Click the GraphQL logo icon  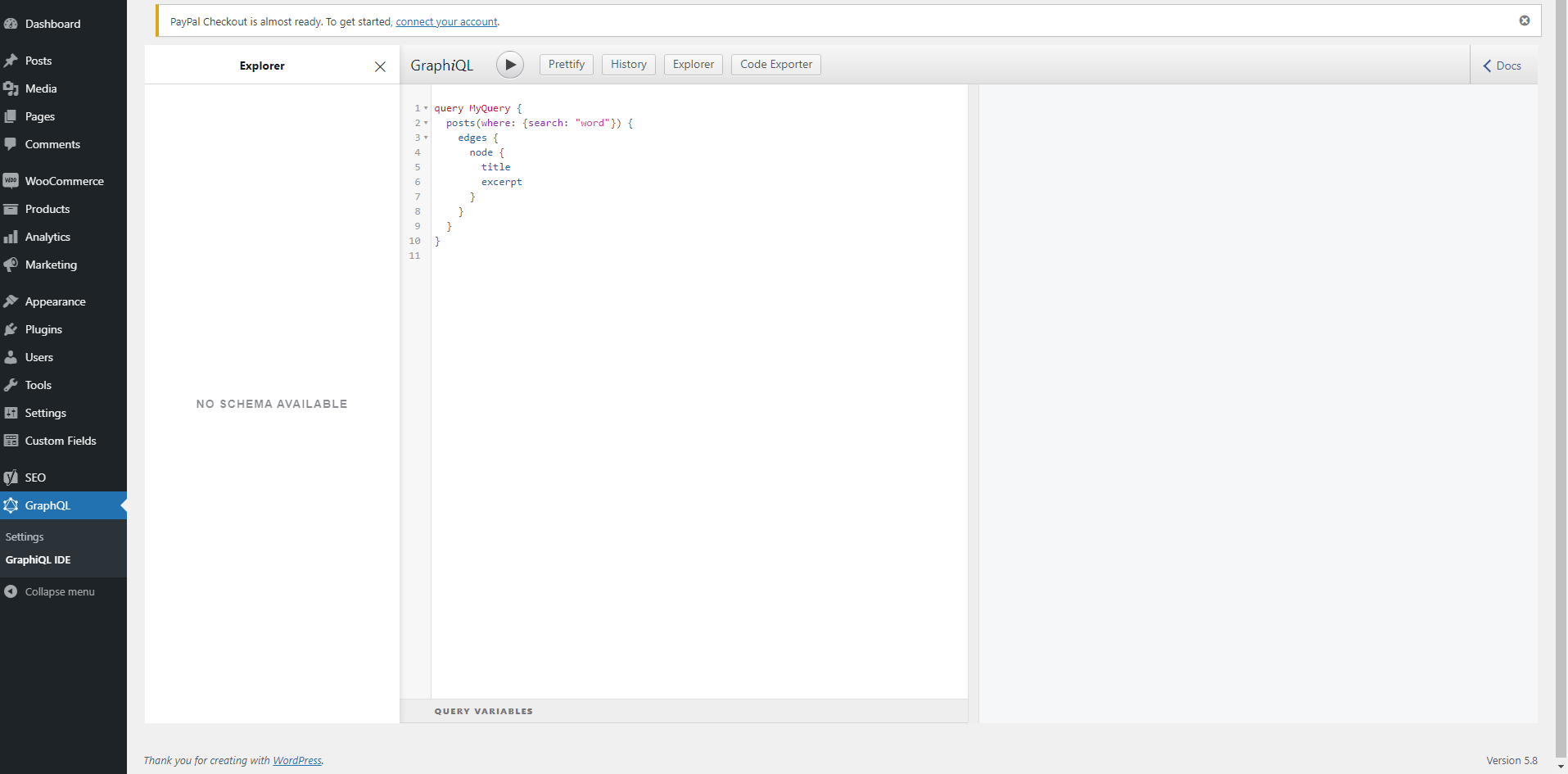coord(11,505)
